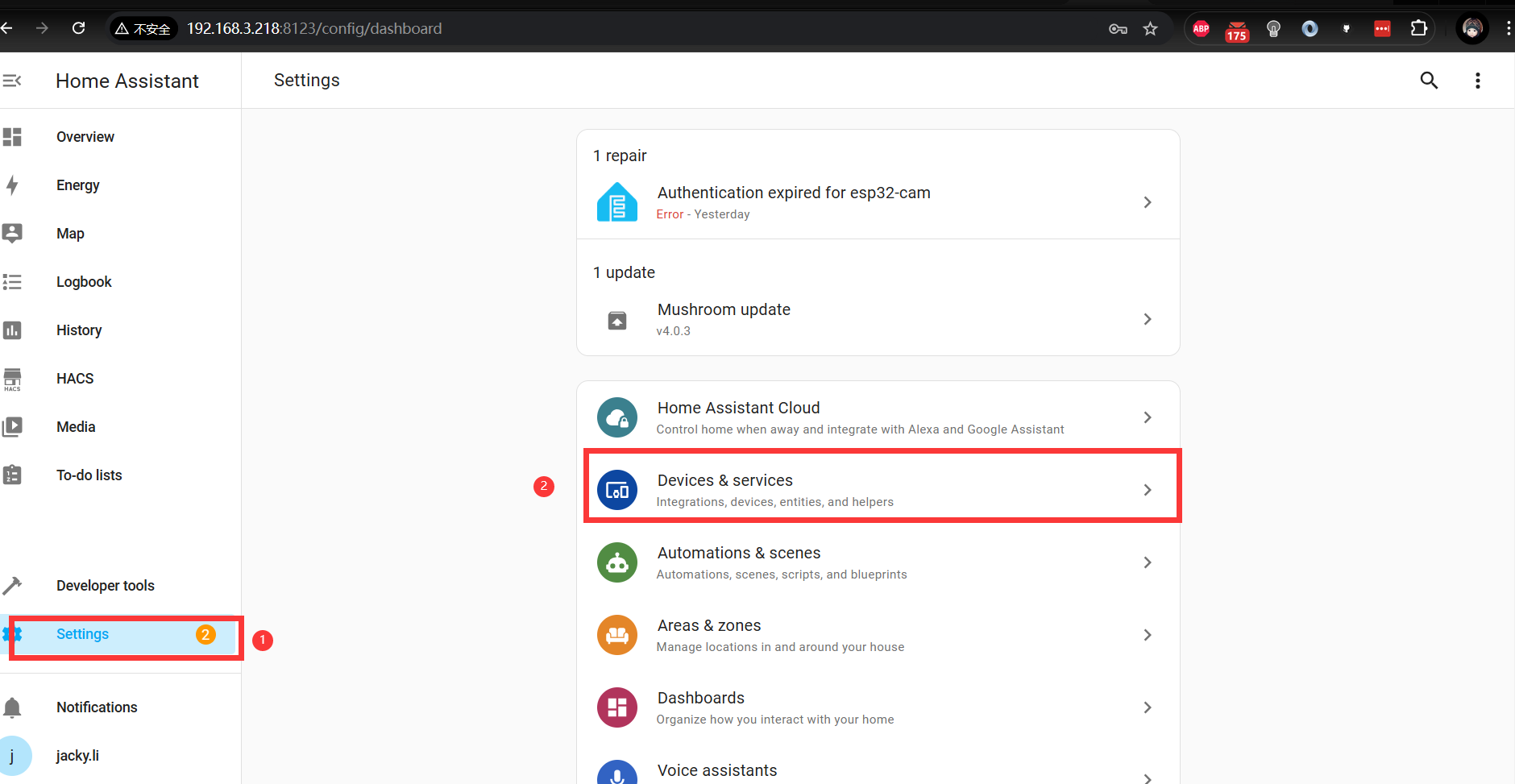Click the Developer tools hammer icon
The width and height of the screenshot is (1515, 784).
(x=12, y=586)
